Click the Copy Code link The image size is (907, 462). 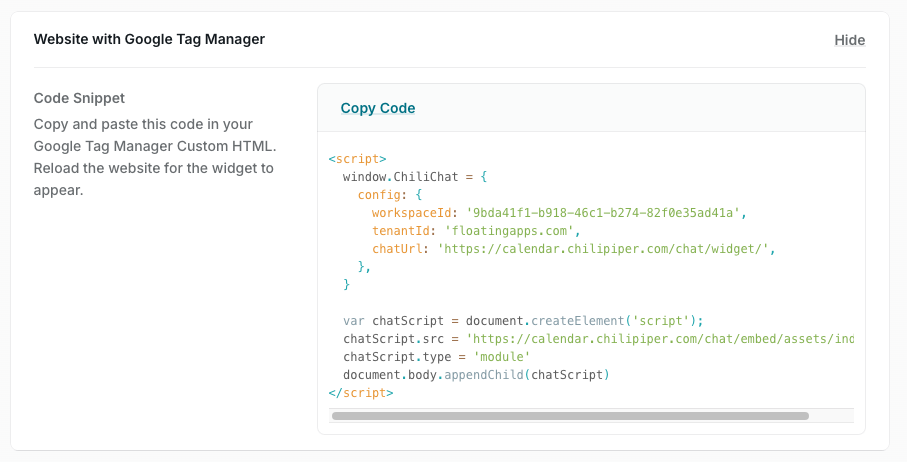(x=378, y=108)
